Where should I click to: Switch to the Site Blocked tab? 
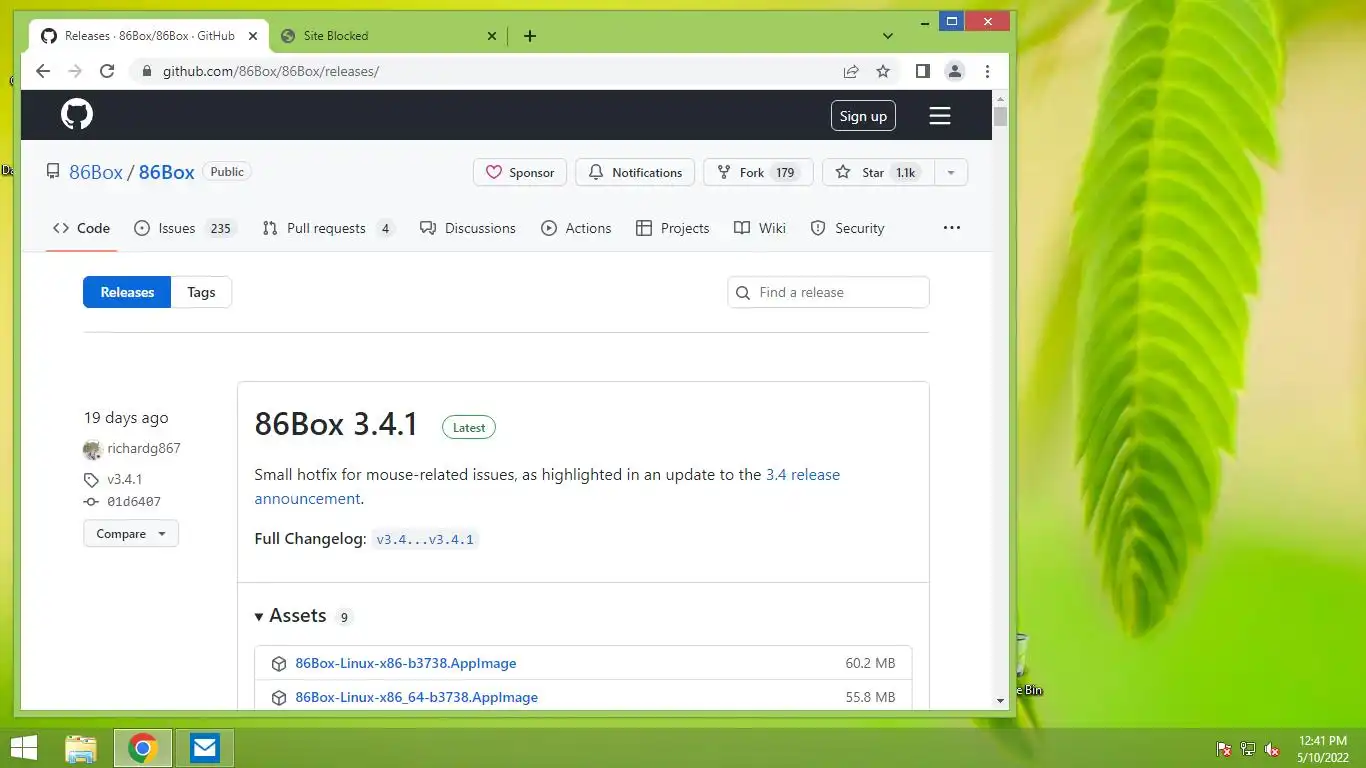[387, 36]
